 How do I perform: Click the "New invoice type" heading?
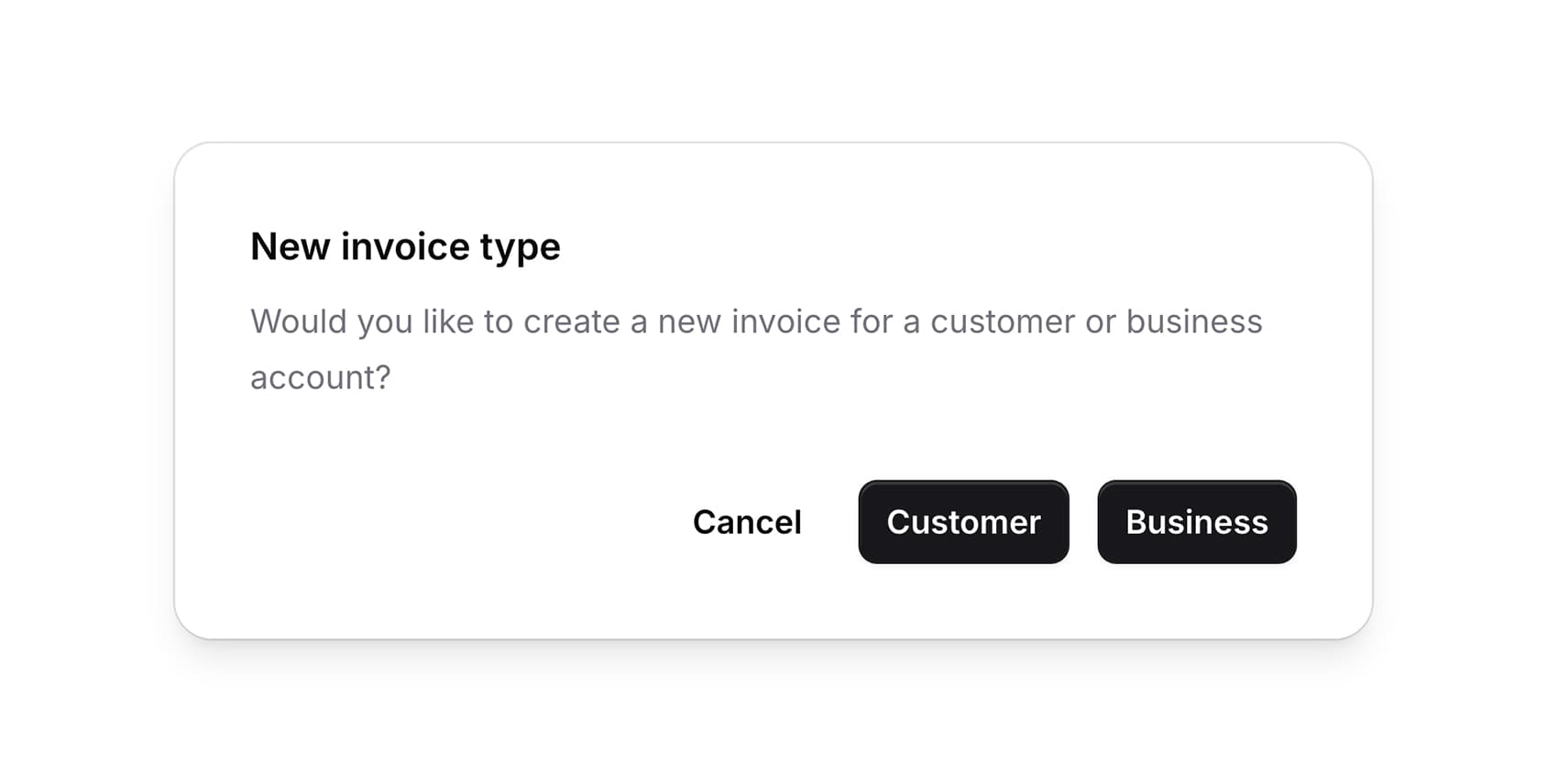click(x=405, y=246)
